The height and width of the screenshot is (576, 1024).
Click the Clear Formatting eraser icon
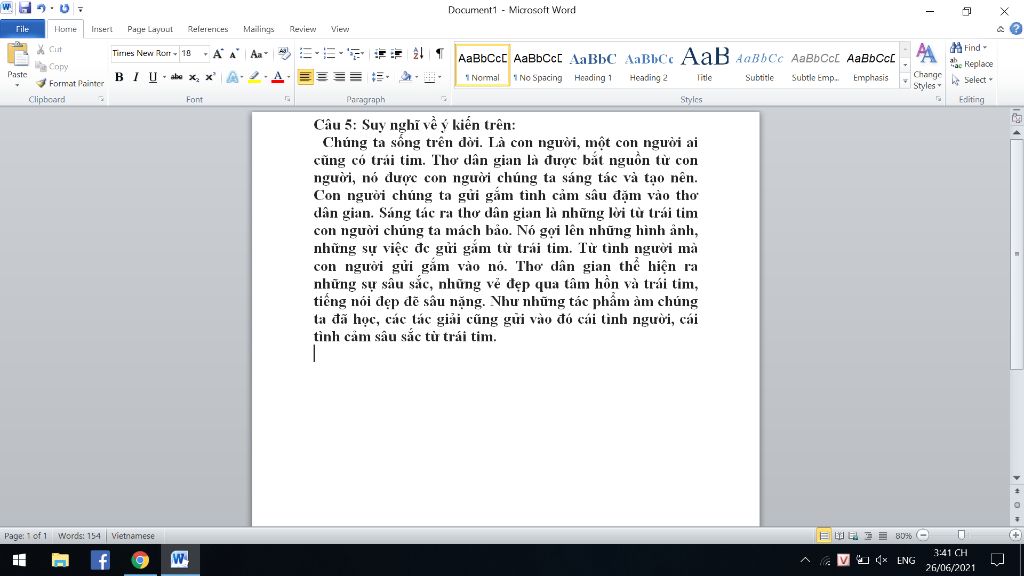(283, 54)
